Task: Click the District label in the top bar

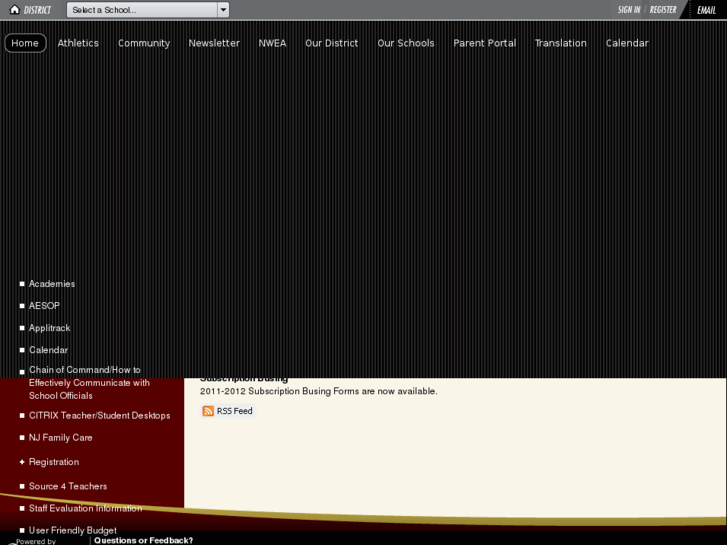Action: [x=38, y=10]
